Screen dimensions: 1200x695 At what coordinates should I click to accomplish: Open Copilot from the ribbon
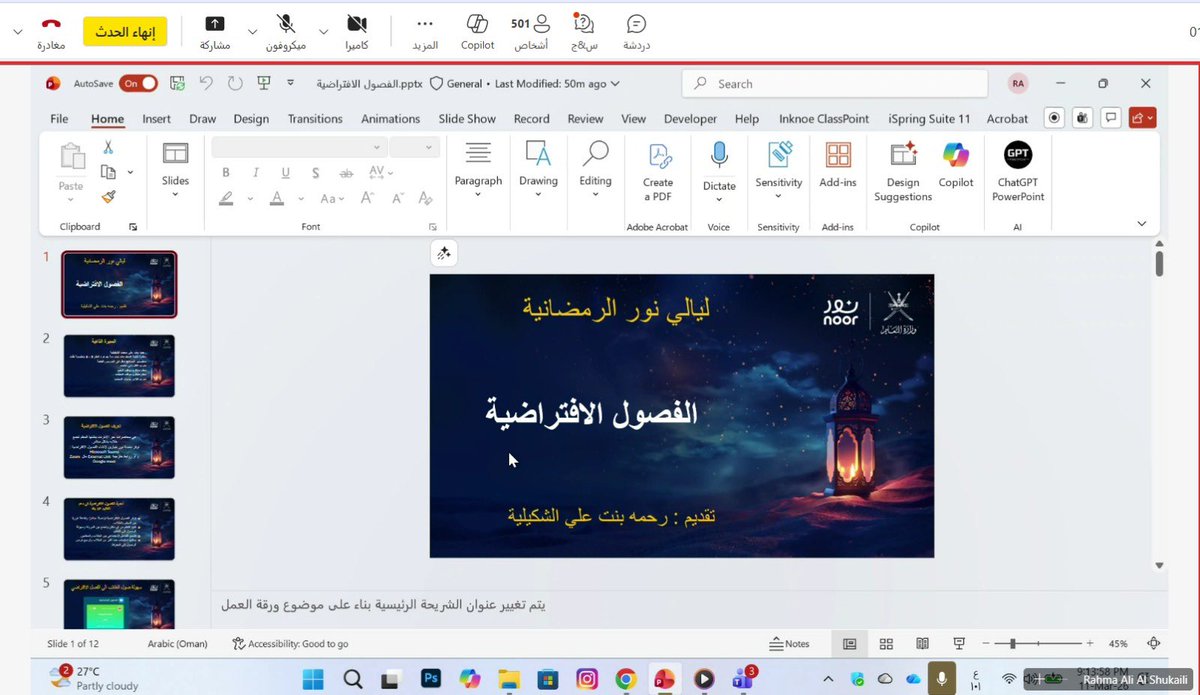tap(956, 166)
